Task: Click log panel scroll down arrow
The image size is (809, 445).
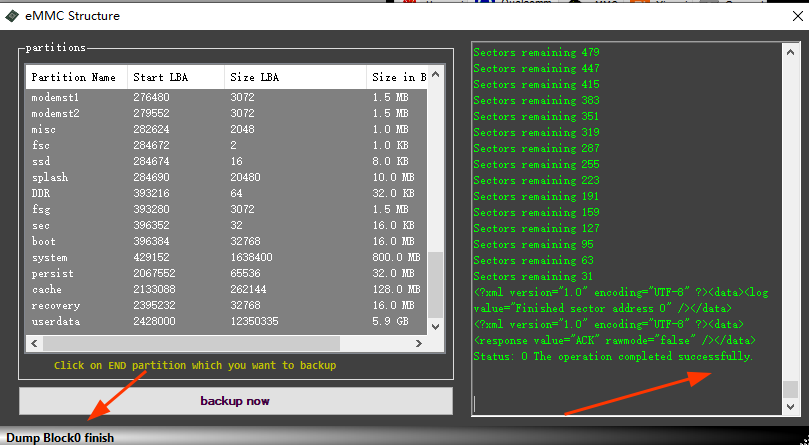Action: tap(790, 407)
